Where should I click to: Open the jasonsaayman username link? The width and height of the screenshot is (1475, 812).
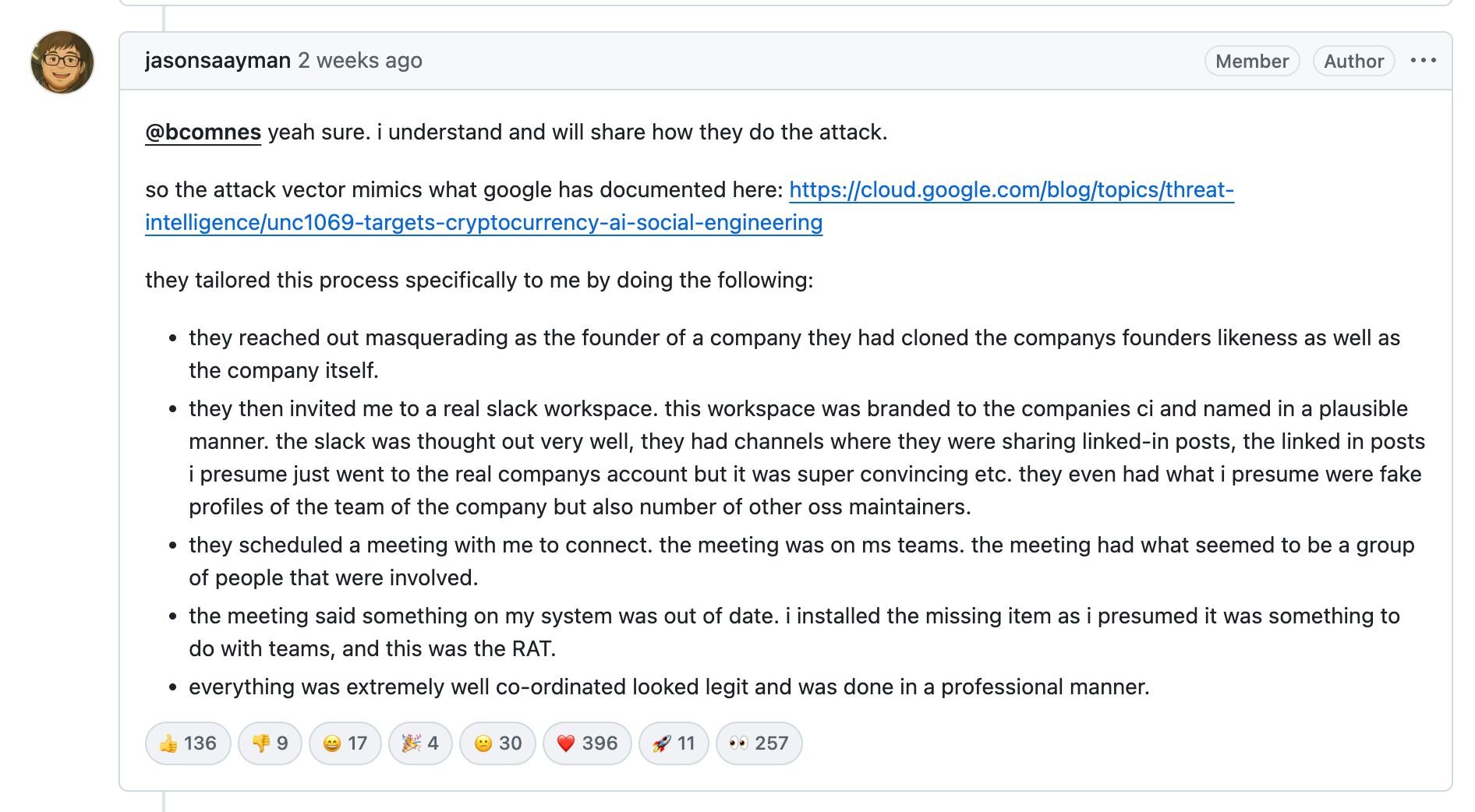point(218,61)
